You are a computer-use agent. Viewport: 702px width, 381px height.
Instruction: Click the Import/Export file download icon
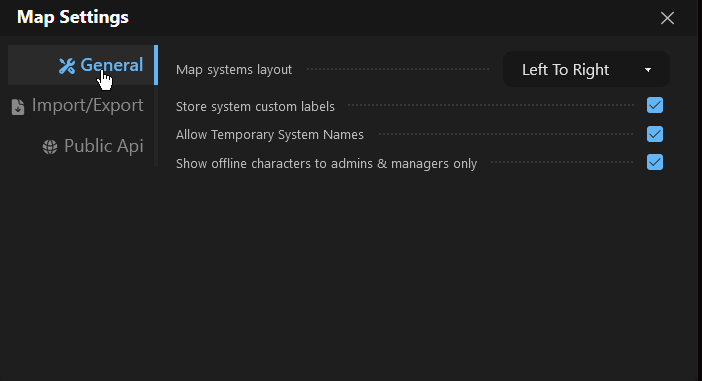point(18,107)
